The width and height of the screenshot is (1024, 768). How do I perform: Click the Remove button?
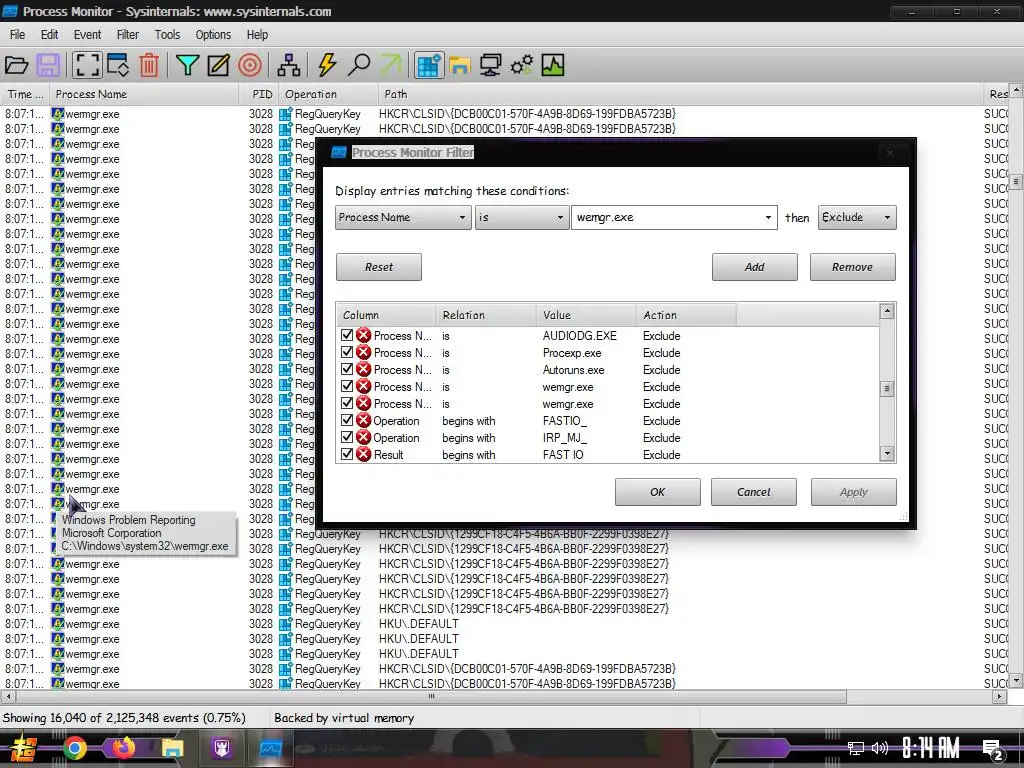(x=852, y=267)
